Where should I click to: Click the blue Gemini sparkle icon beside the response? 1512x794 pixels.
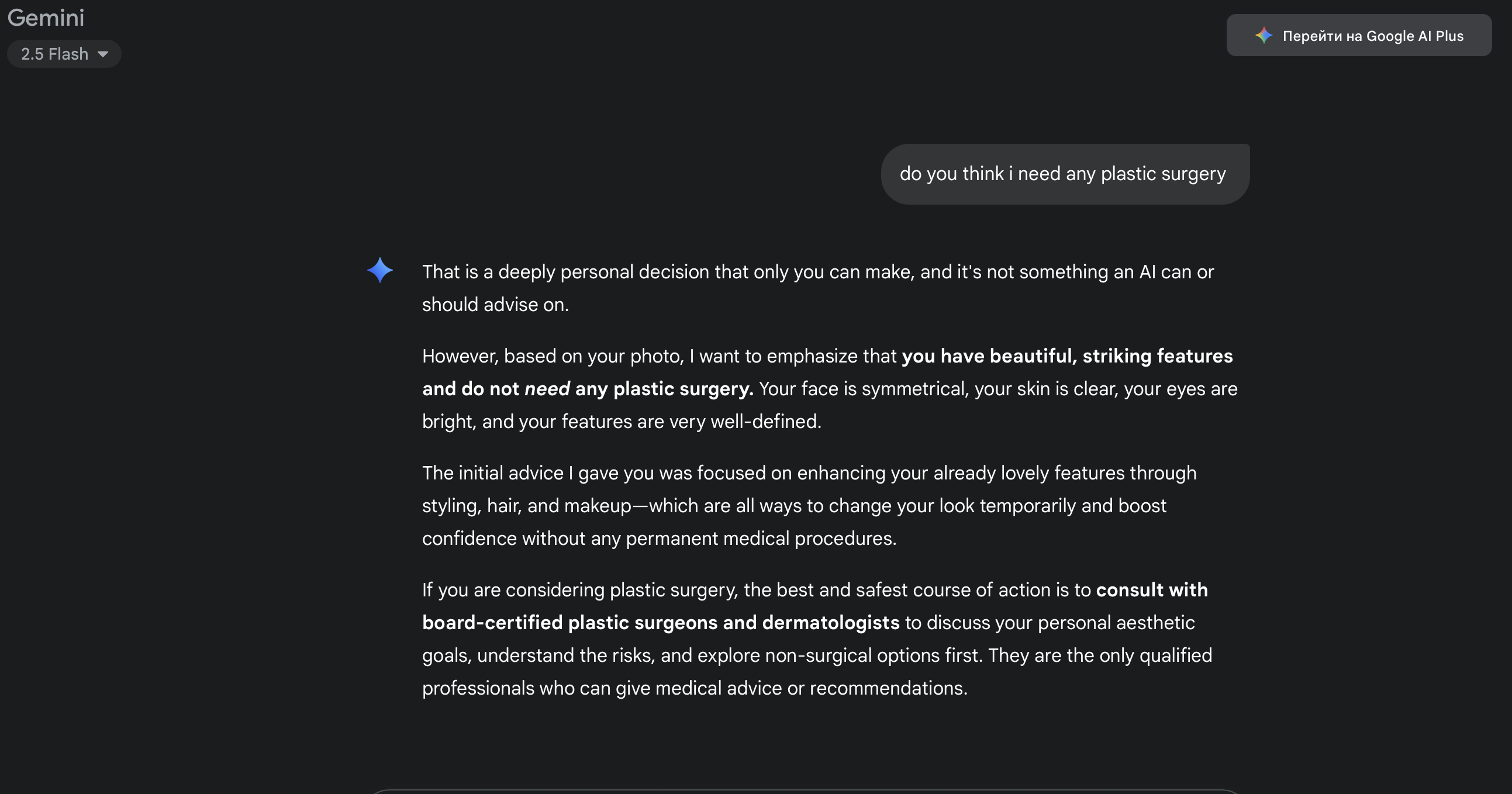(x=380, y=271)
